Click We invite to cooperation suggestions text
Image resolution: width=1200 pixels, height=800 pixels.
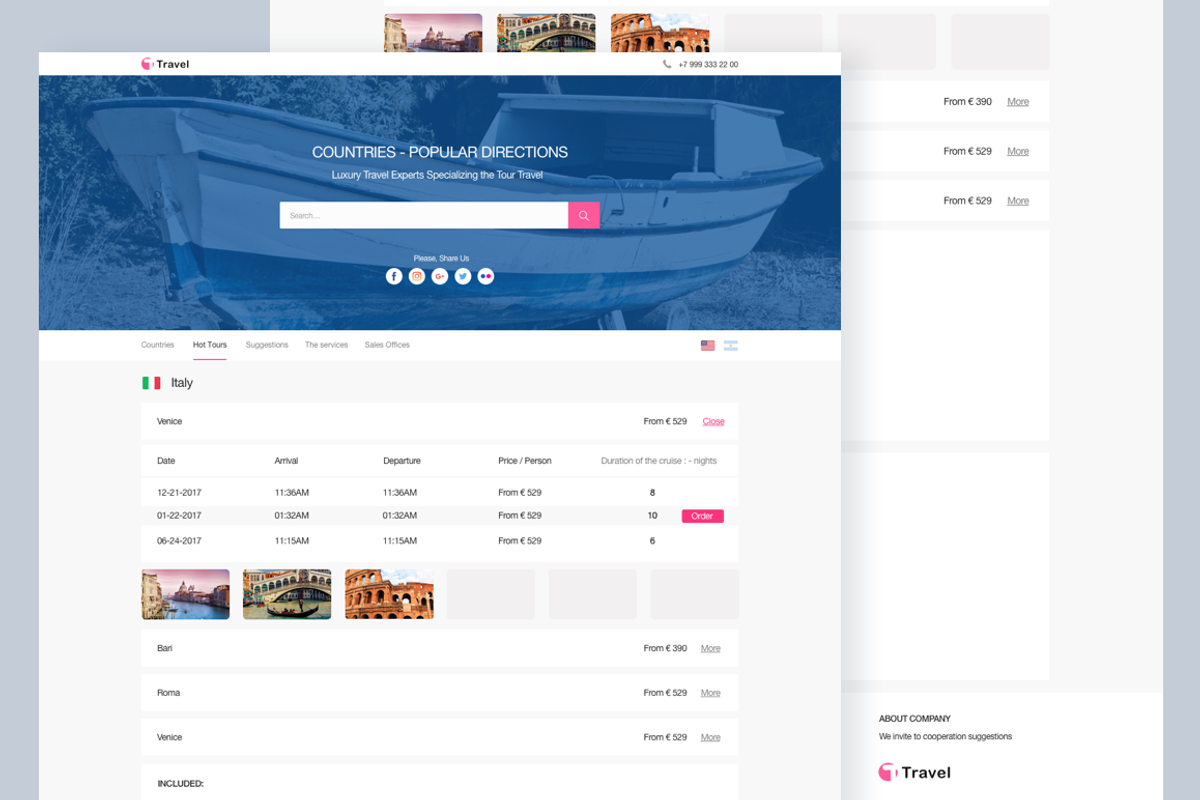pyautogui.click(x=945, y=737)
